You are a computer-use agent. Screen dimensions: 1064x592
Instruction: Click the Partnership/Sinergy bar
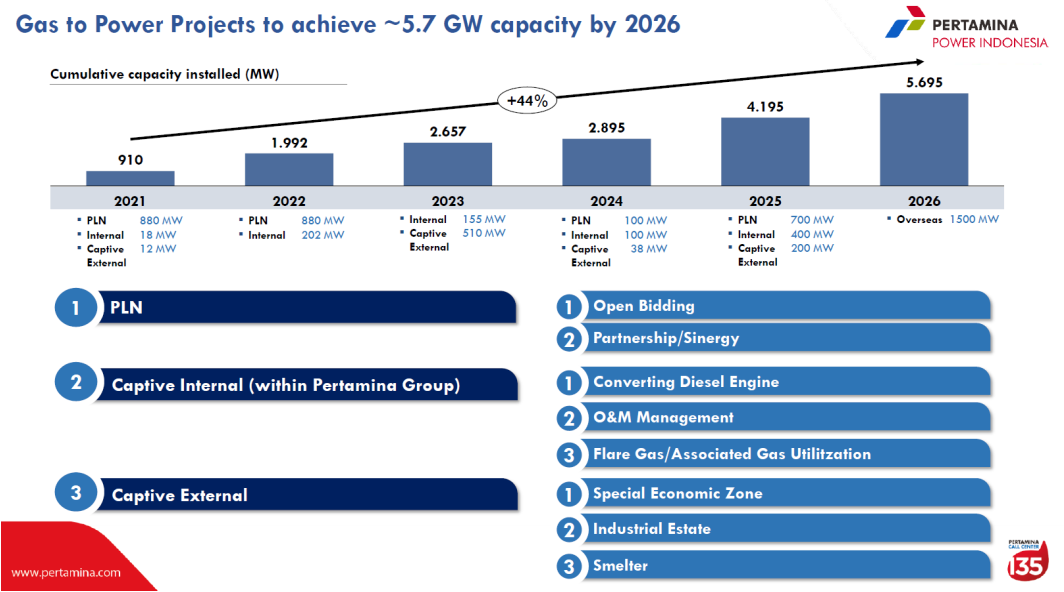785,338
